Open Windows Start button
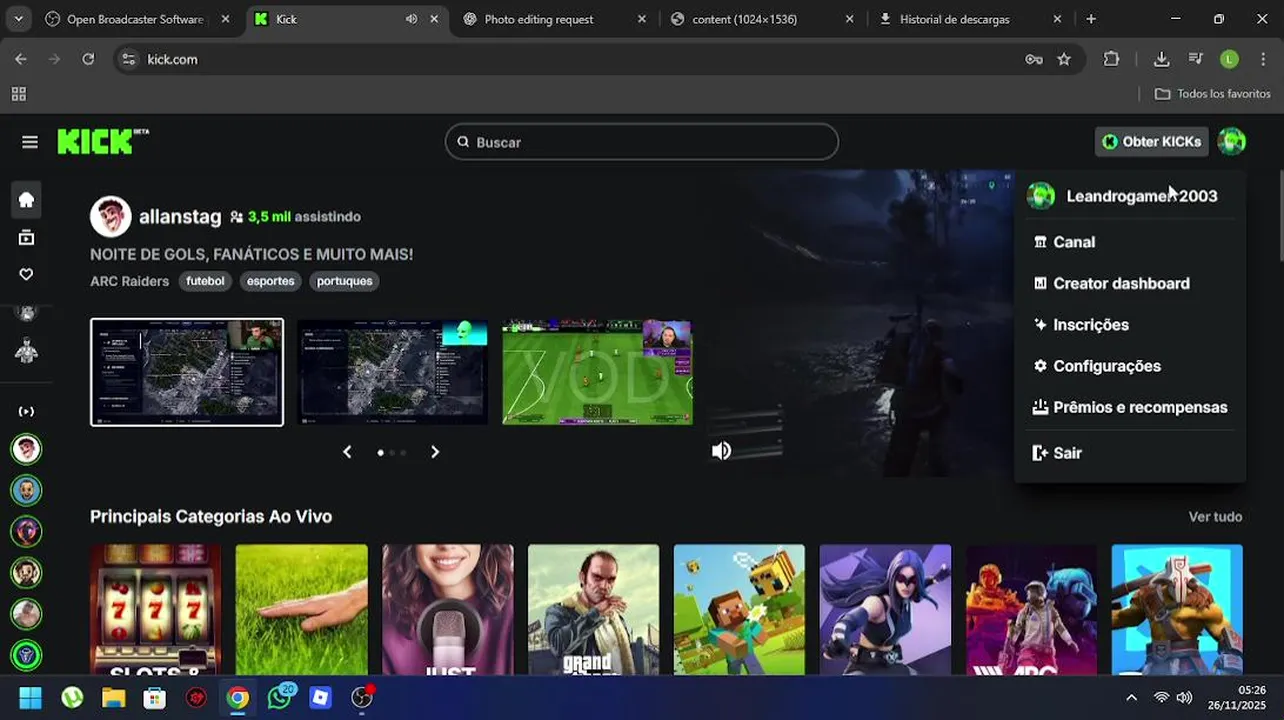This screenshot has height=720, width=1284. [30, 697]
